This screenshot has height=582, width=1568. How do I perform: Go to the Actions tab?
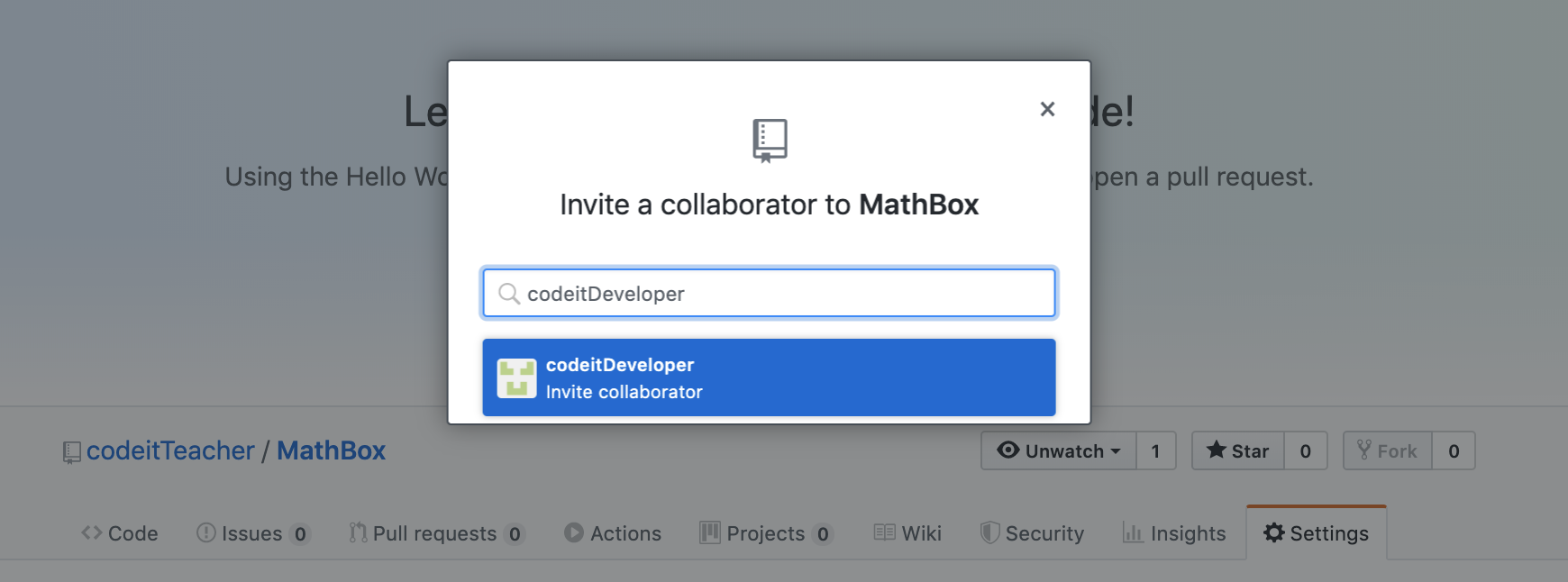point(613,533)
